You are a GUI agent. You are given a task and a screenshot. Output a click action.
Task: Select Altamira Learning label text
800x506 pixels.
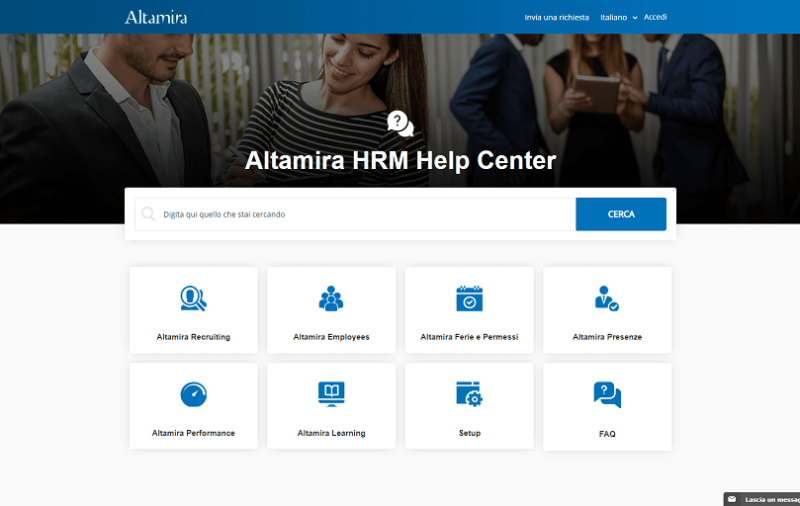[x=331, y=433]
